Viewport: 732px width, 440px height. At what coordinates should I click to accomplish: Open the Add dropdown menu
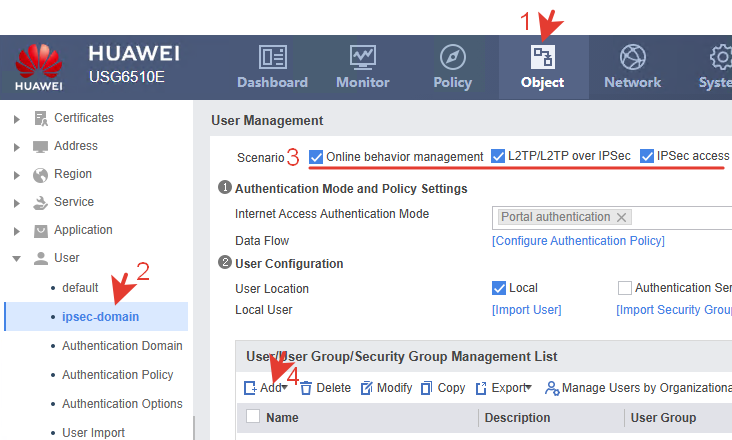coord(284,388)
